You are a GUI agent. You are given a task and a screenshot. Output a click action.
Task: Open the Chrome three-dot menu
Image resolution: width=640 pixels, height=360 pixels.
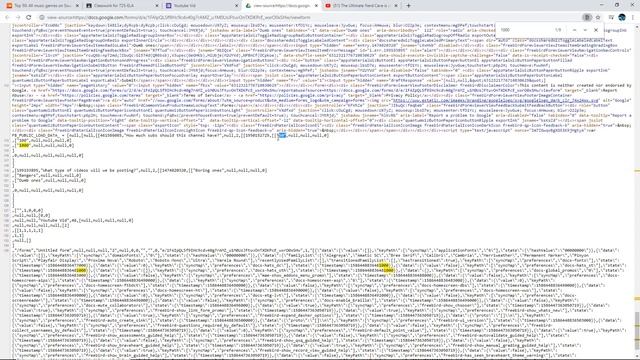pyautogui.click(x=633, y=18)
